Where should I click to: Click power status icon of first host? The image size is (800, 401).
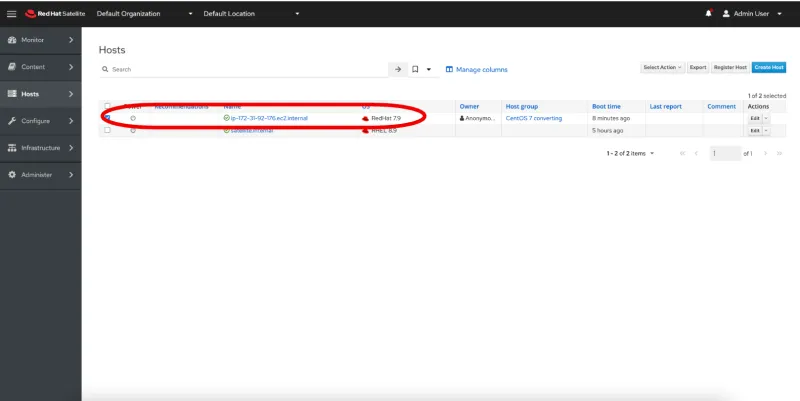[133, 118]
